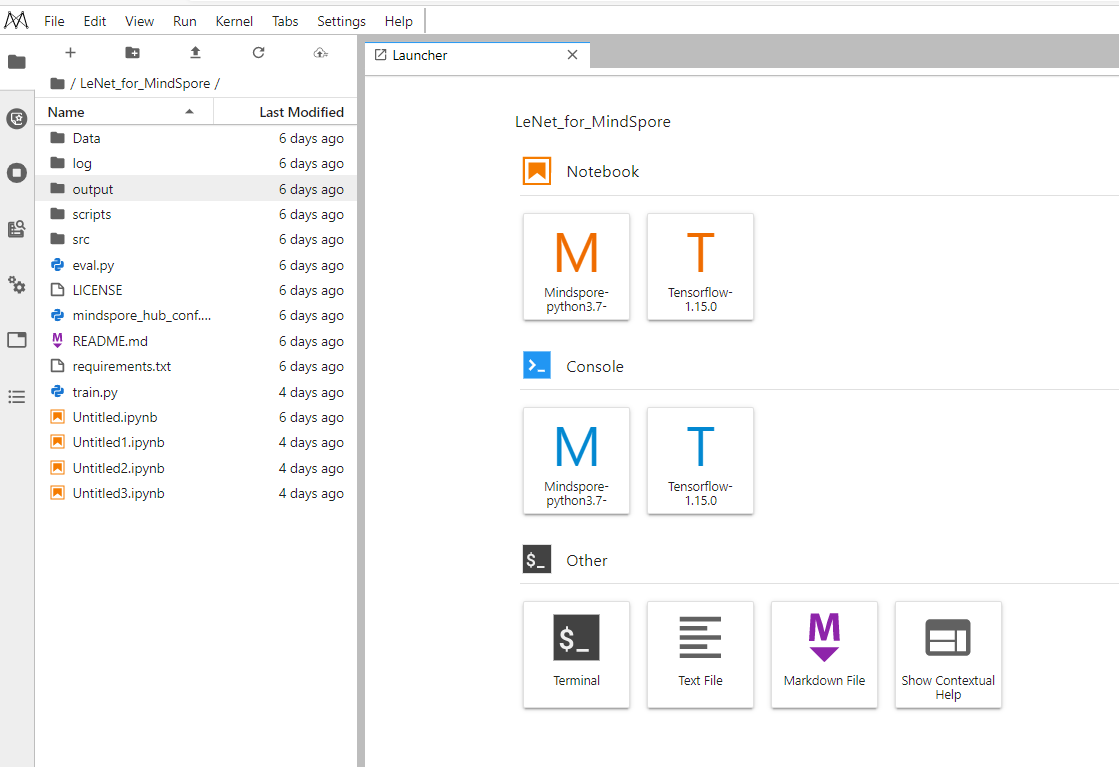The width and height of the screenshot is (1119, 767).
Task: Open the File menu
Action: (54, 21)
